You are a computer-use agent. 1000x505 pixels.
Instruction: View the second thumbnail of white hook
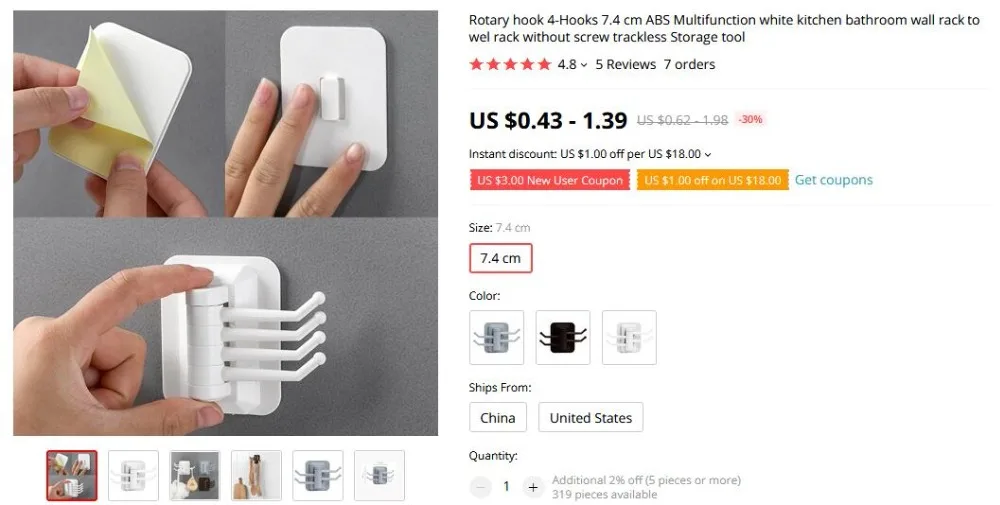pyautogui.click(x=133, y=476)
